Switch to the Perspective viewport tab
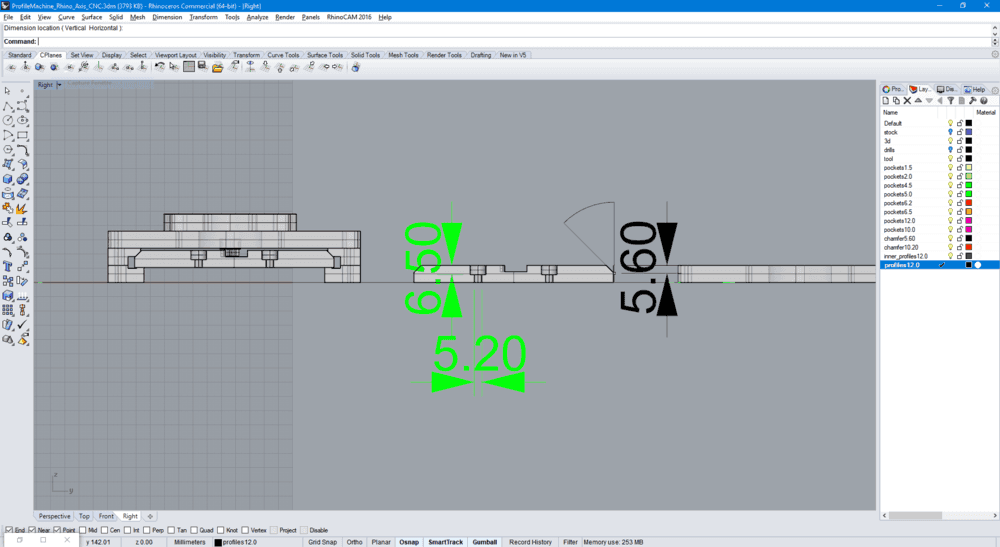Screen dimensions: 1000x547 [54, 516]
